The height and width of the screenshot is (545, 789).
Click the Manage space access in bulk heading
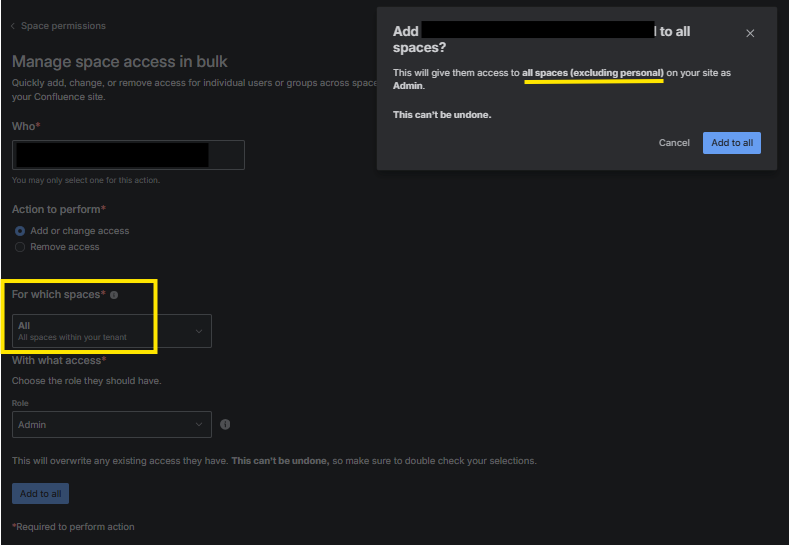[x=120, y=61]
